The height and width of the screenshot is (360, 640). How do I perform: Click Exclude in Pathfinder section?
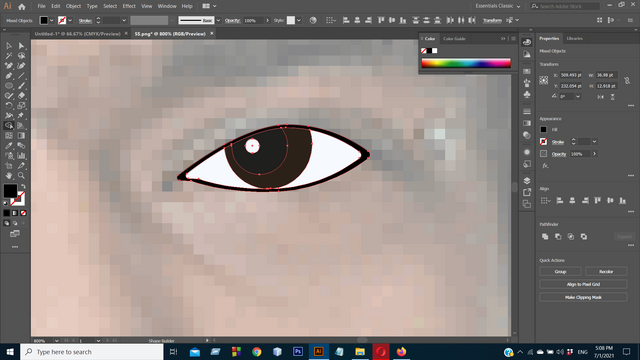coord(584,237)
